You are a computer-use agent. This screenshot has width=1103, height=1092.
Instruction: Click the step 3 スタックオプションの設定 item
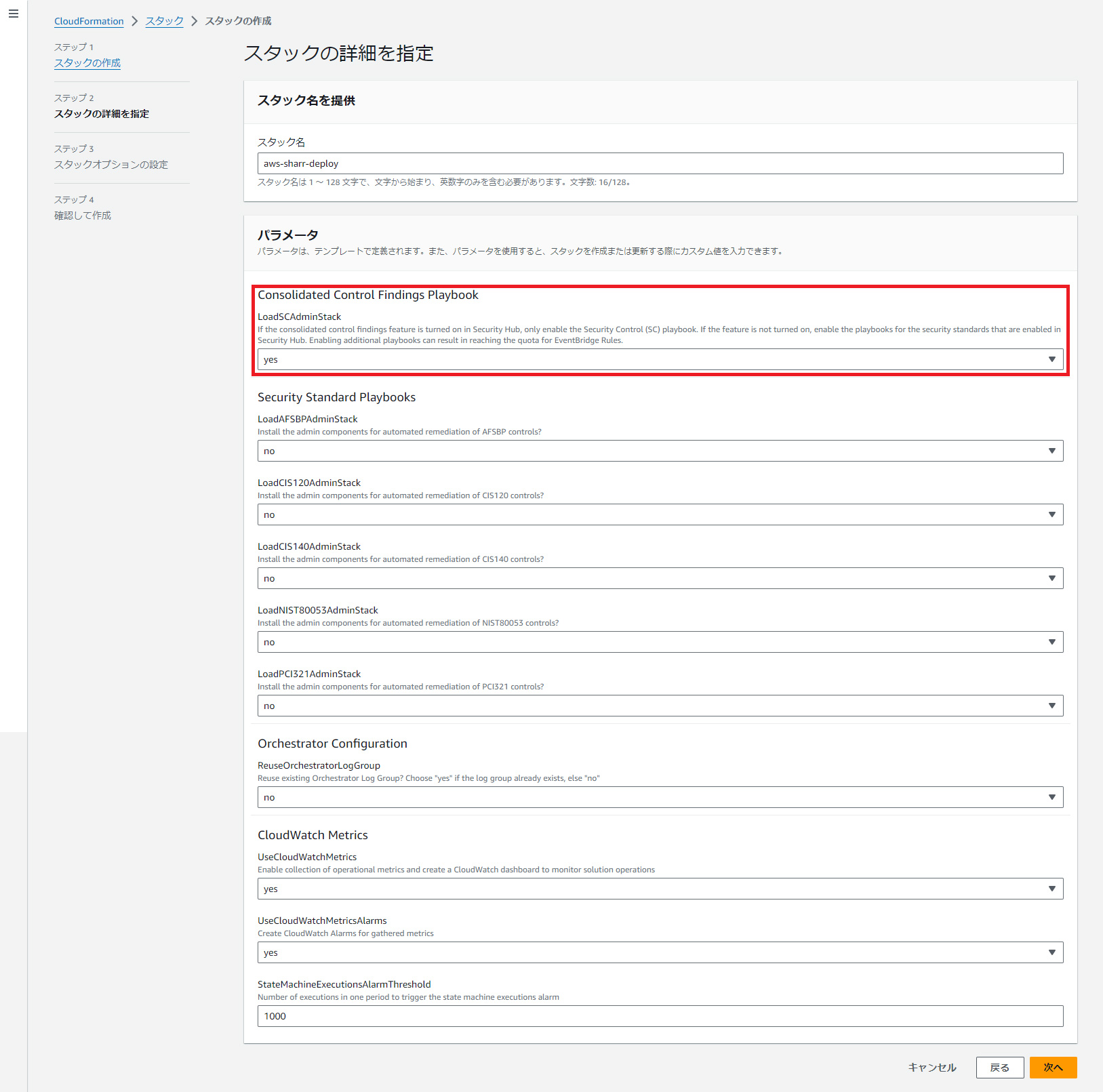point(111,165)
